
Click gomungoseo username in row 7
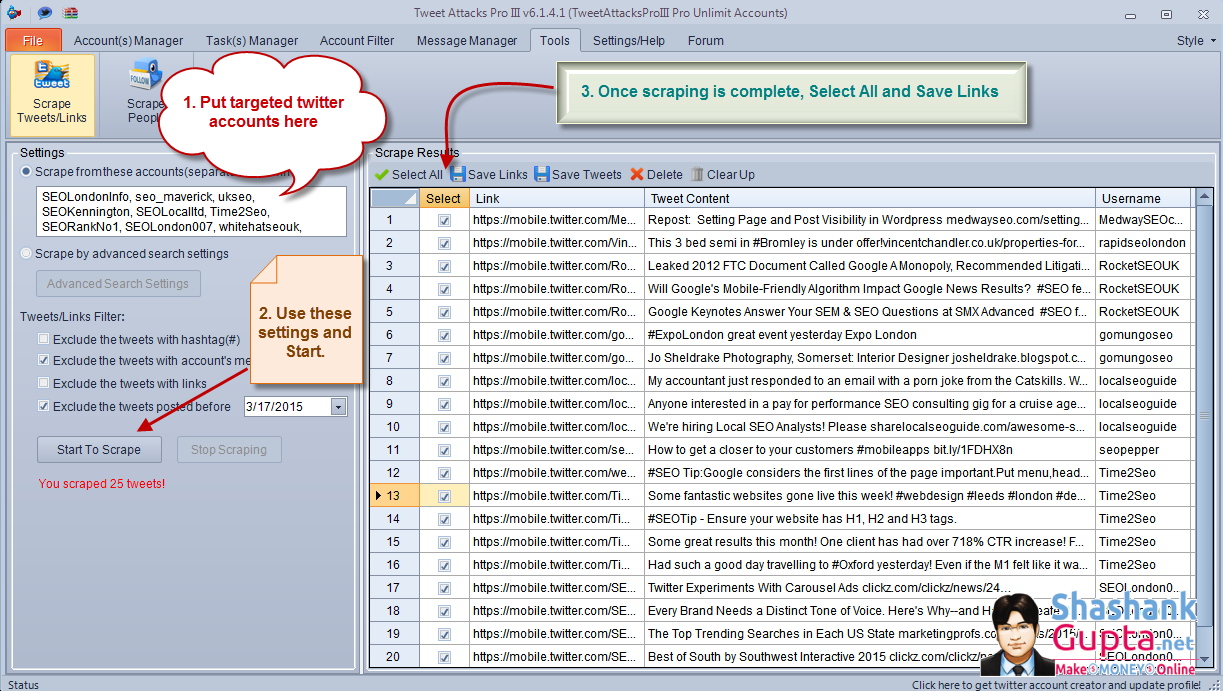click(1143, 358)
